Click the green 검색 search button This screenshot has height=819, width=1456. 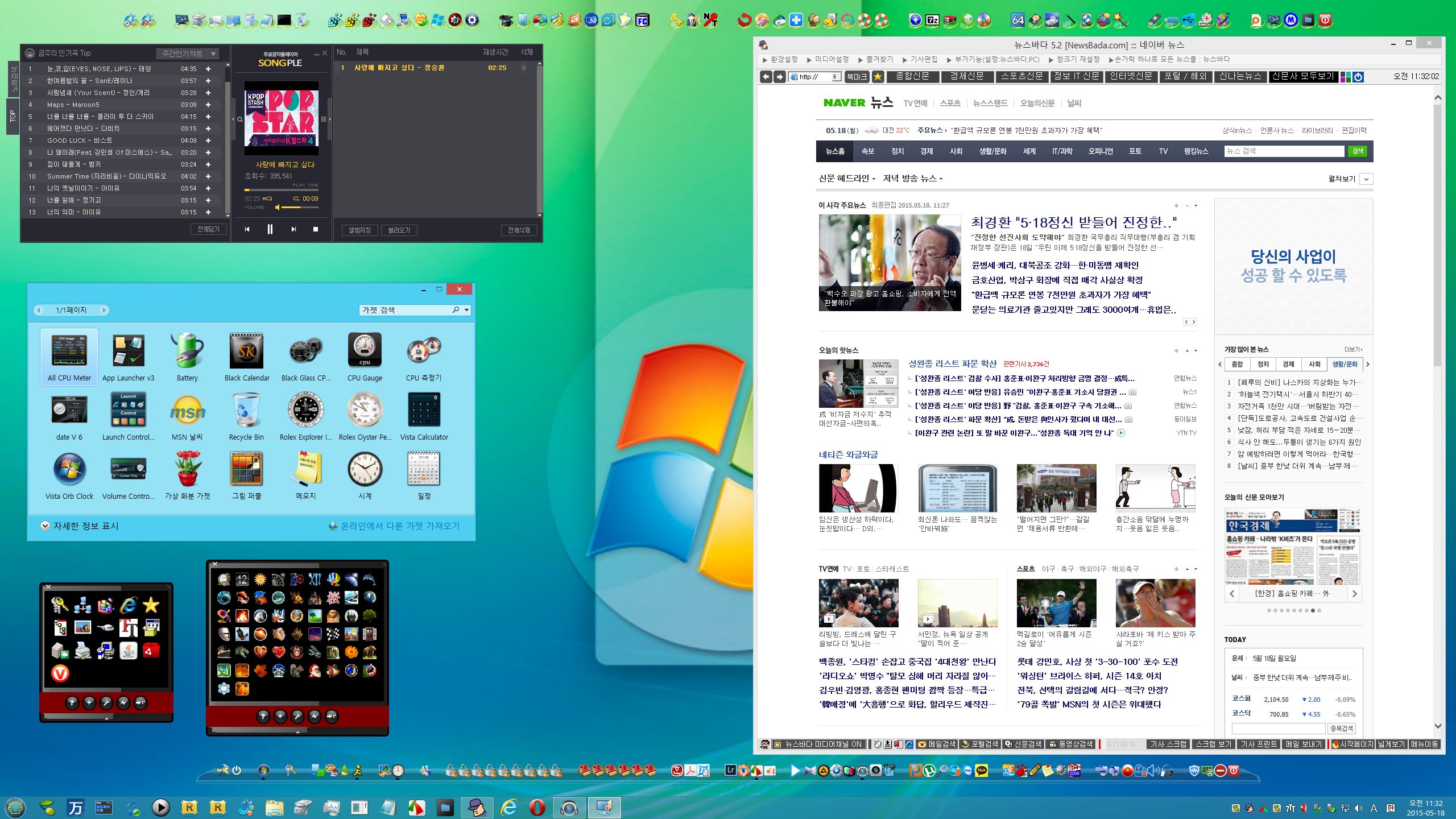coord(1358,151)
